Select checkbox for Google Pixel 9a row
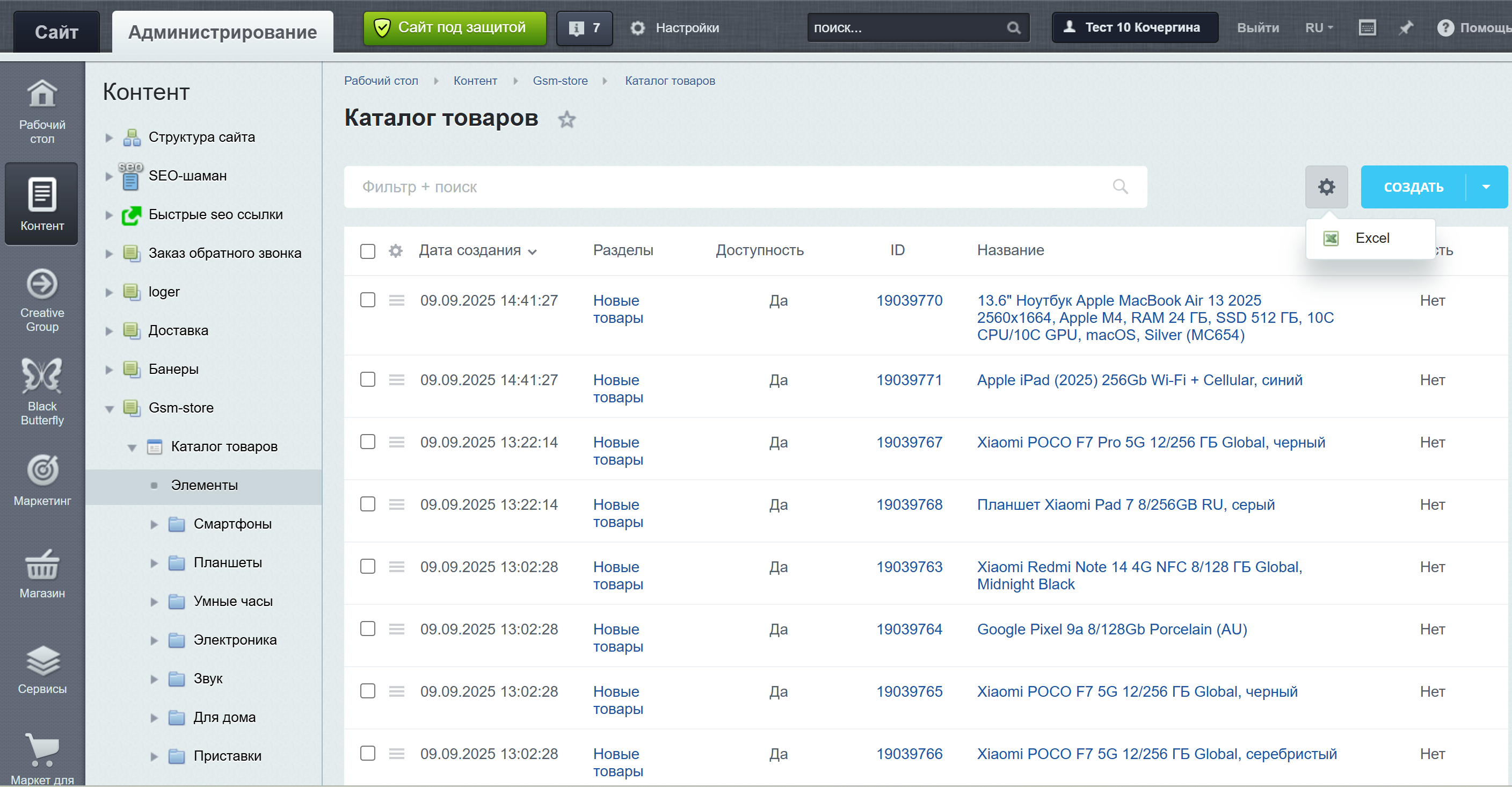 click(367, 629)
